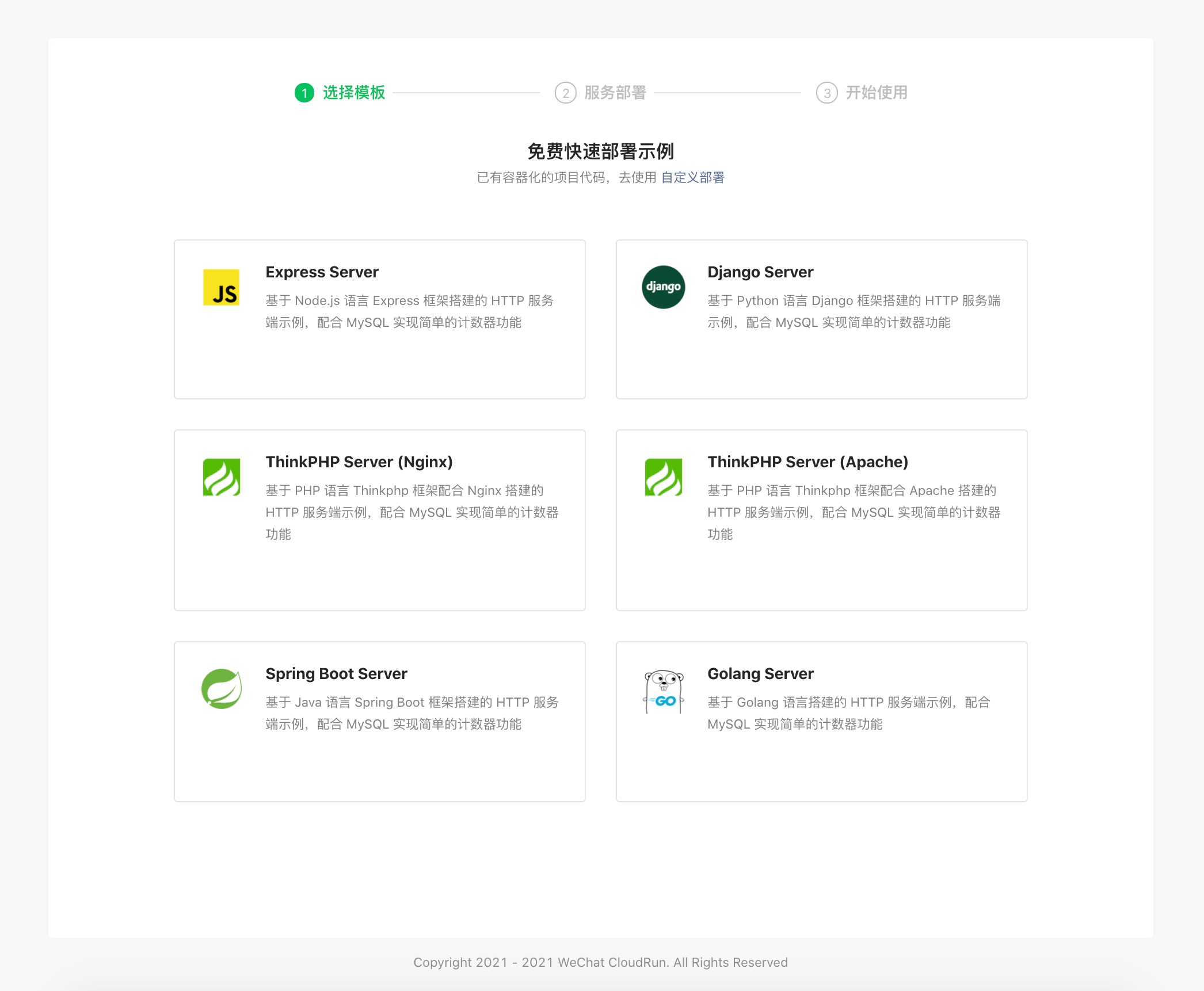Go to 选择模板 step label
The width and height of the screenshot is (1204, 991).
(x=353, y=93)
